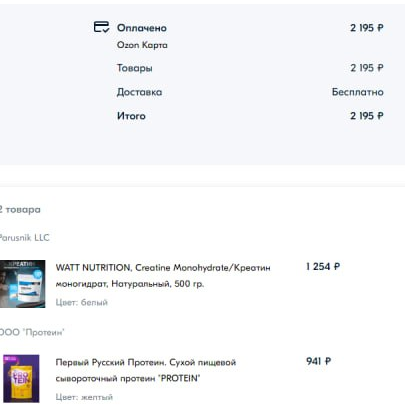408x410 pixels.
Task: Open the WATT NUTRITION creatine product thumbnail
Action: [x=22, y=284]
